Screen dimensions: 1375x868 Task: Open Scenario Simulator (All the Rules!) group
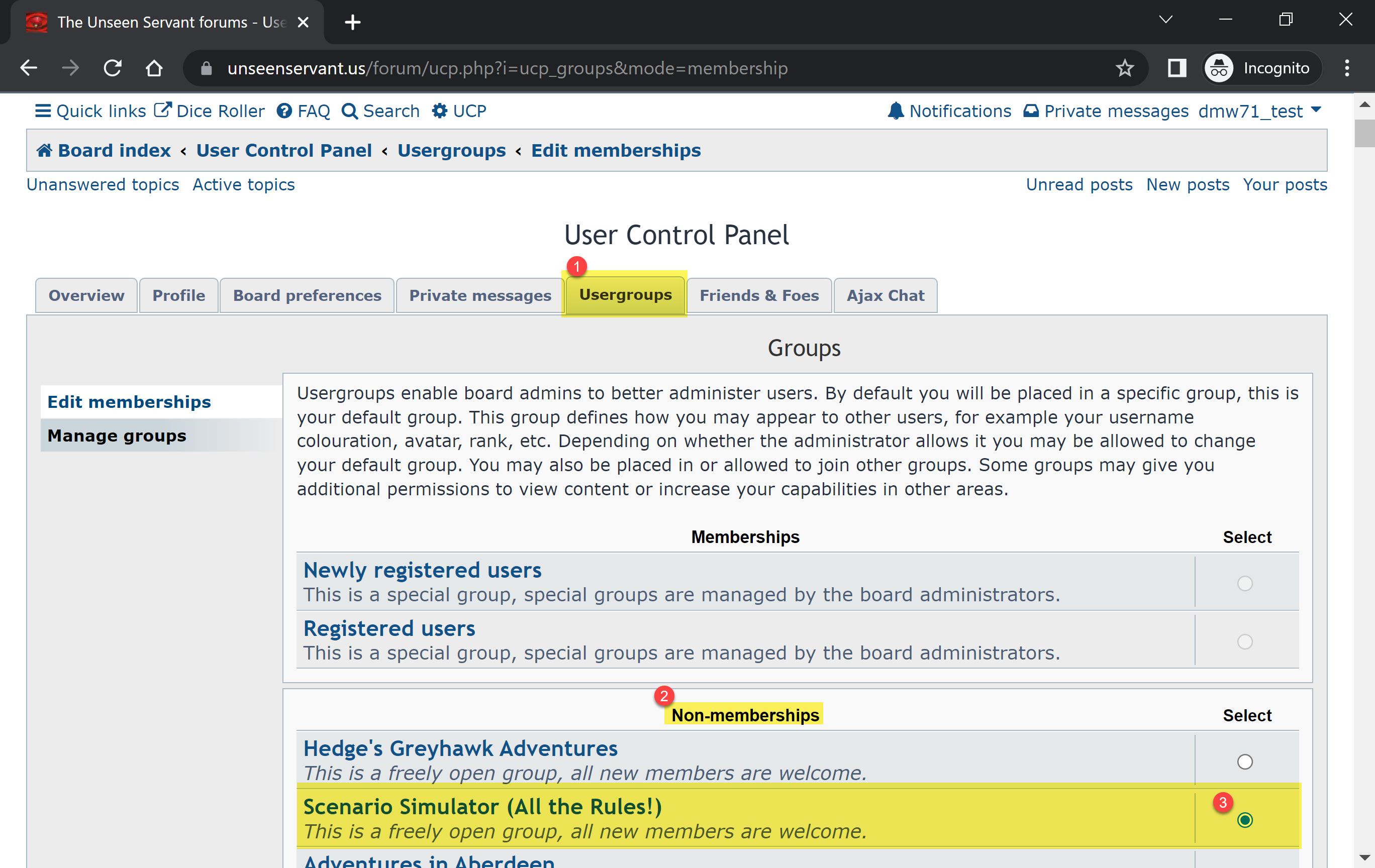482,806
